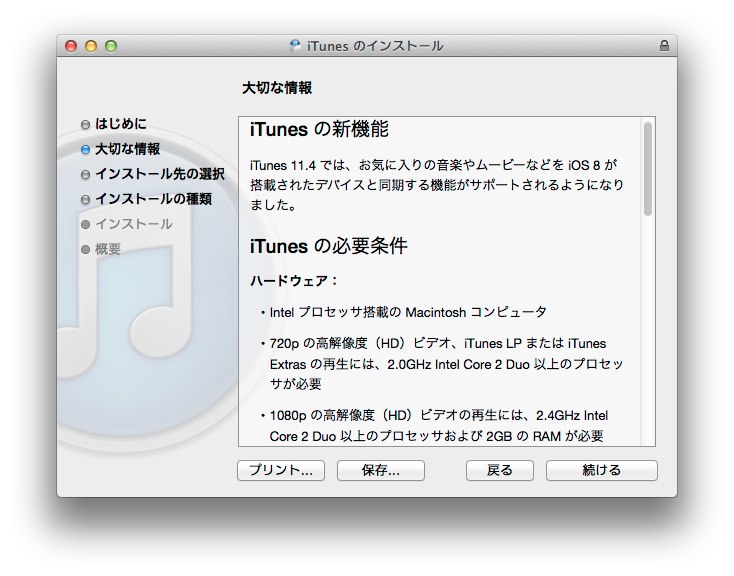This screenshot has height=576, width=734.
Task: Click the iTunes 11.4 では paragraph
Action: point(437,185)
